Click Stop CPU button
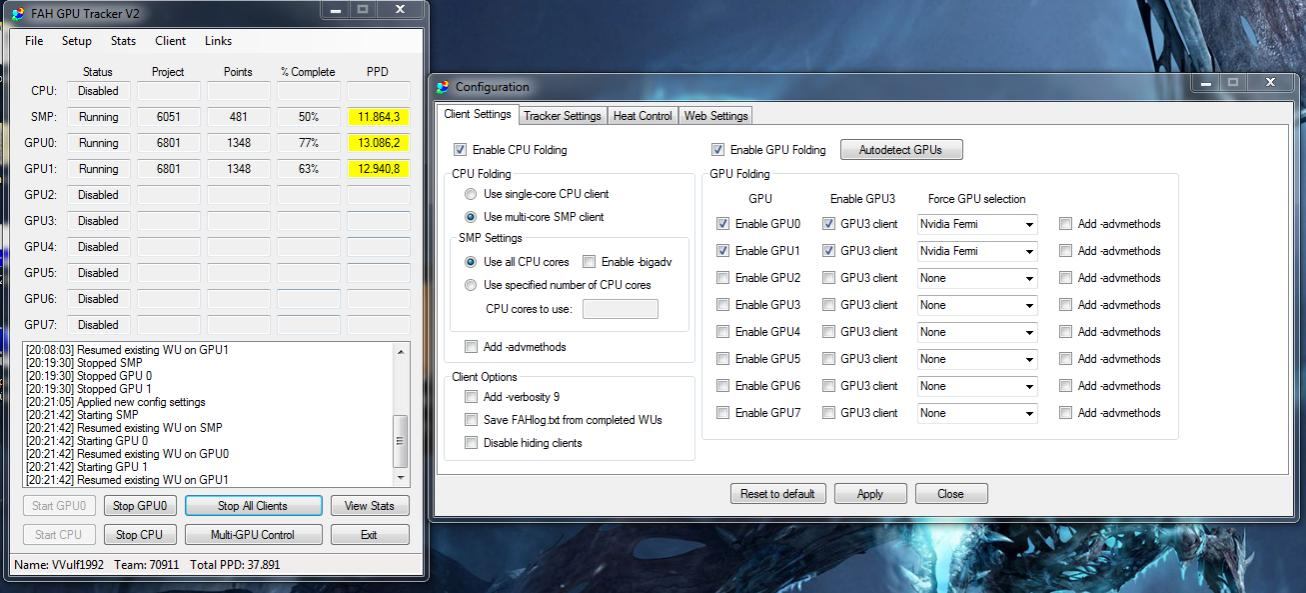Viewport: 1306px width, 593px height. (x=139, y=535)
